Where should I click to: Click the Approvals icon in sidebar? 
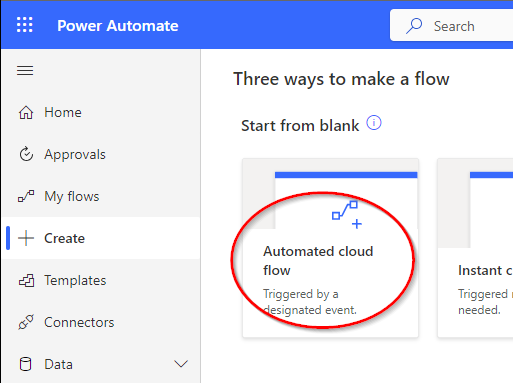26,154
